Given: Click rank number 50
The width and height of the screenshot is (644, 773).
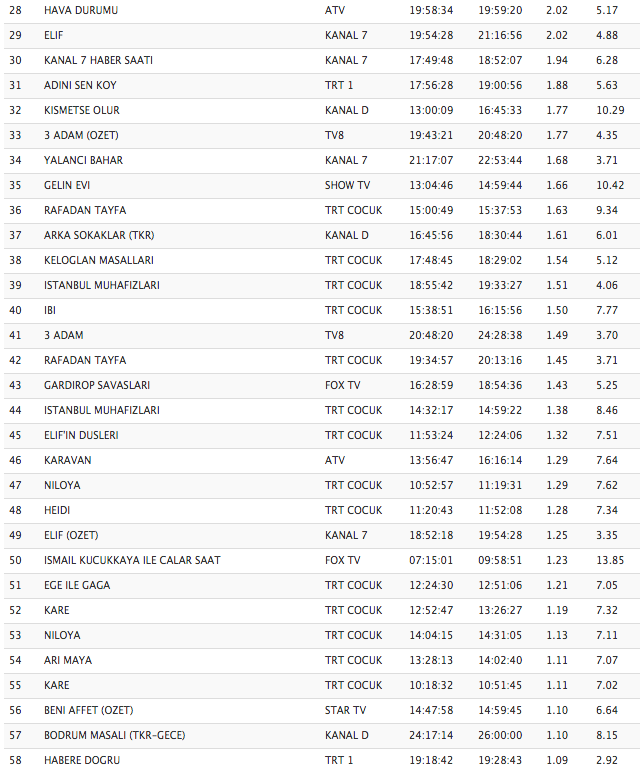Looking at the screenshot, I should 15,560.
